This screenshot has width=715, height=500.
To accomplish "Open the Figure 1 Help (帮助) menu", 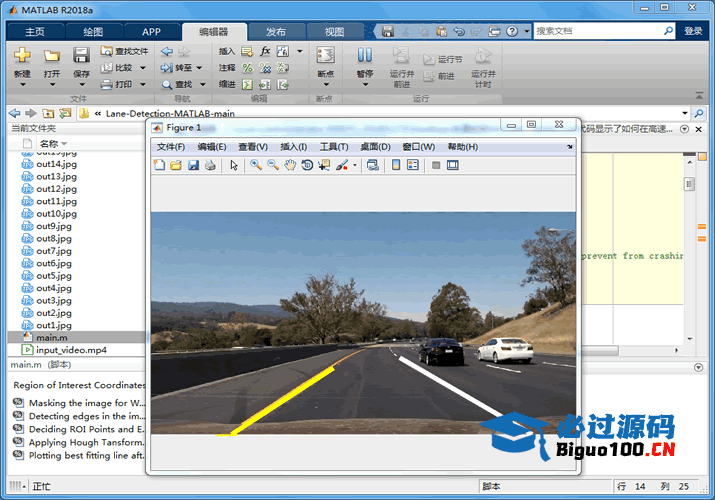I will tap(462, 147).
